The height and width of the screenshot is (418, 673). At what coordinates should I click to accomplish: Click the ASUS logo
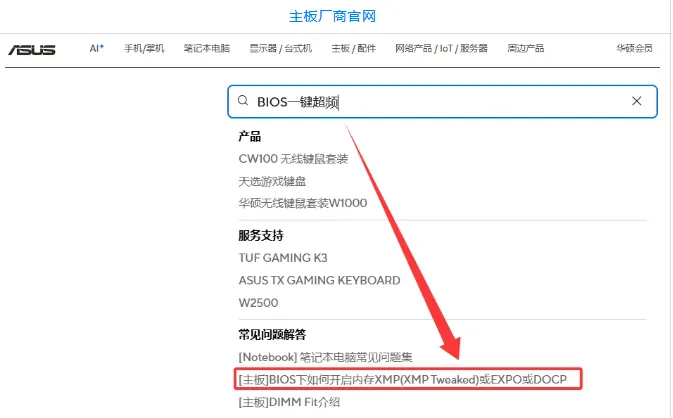32,50
